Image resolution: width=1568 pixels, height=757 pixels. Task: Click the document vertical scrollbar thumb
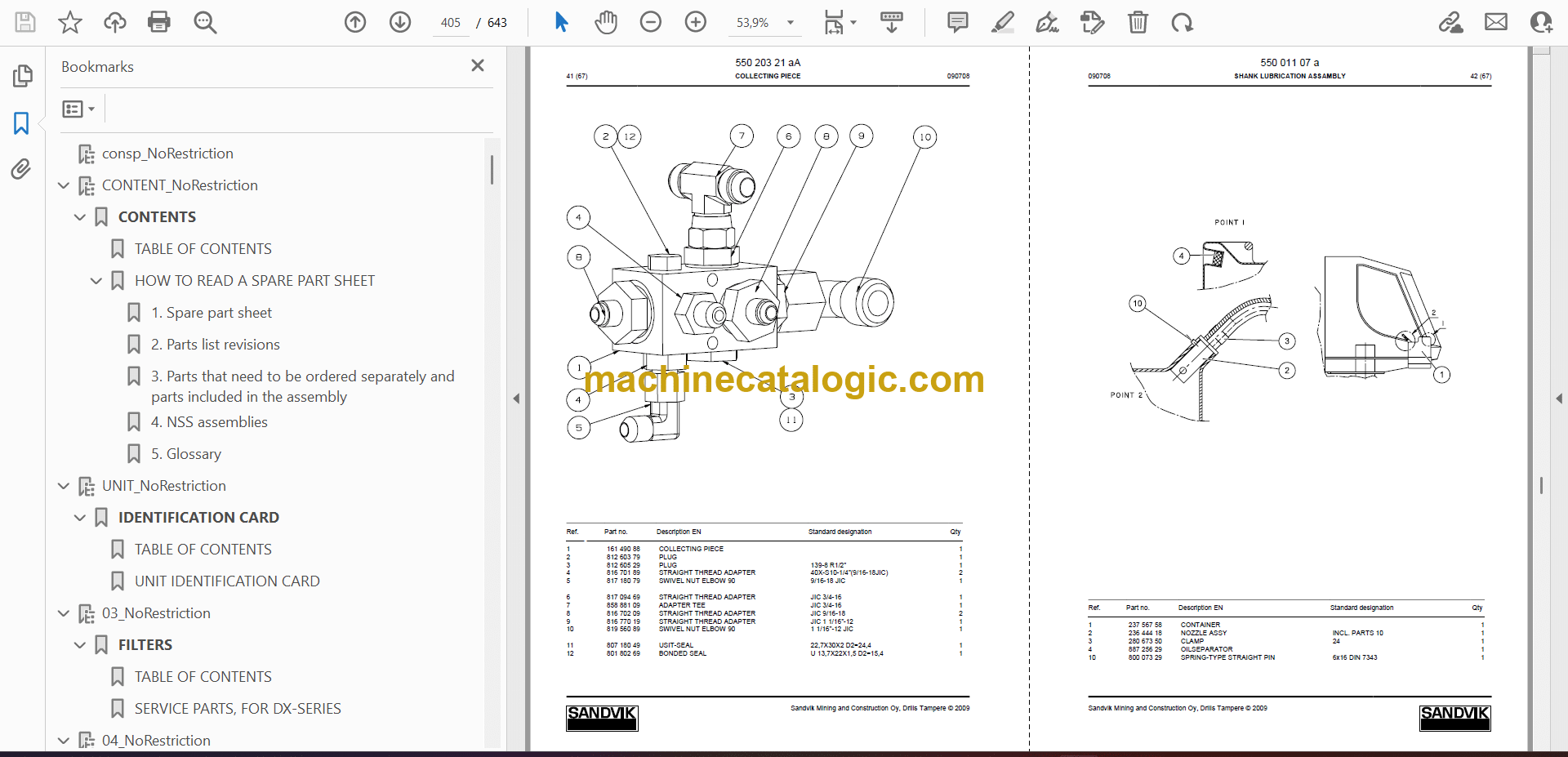pos(1541,485)
